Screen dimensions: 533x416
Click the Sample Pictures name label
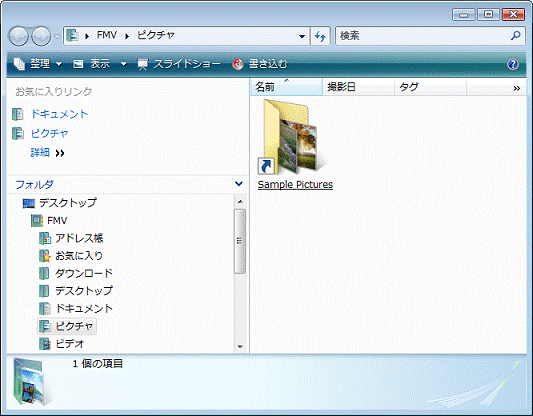[295, 185]
